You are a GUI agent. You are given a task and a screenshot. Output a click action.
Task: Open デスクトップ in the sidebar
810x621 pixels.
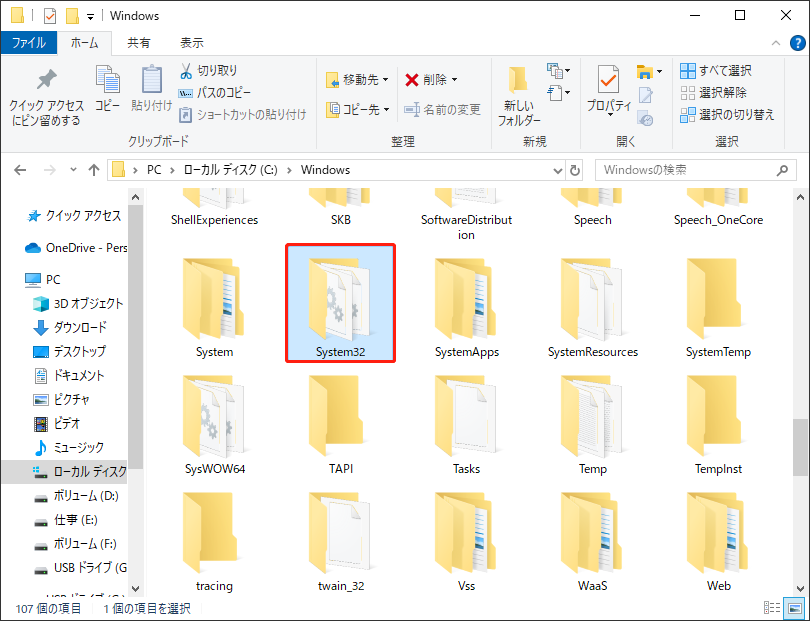pos(69,351)
